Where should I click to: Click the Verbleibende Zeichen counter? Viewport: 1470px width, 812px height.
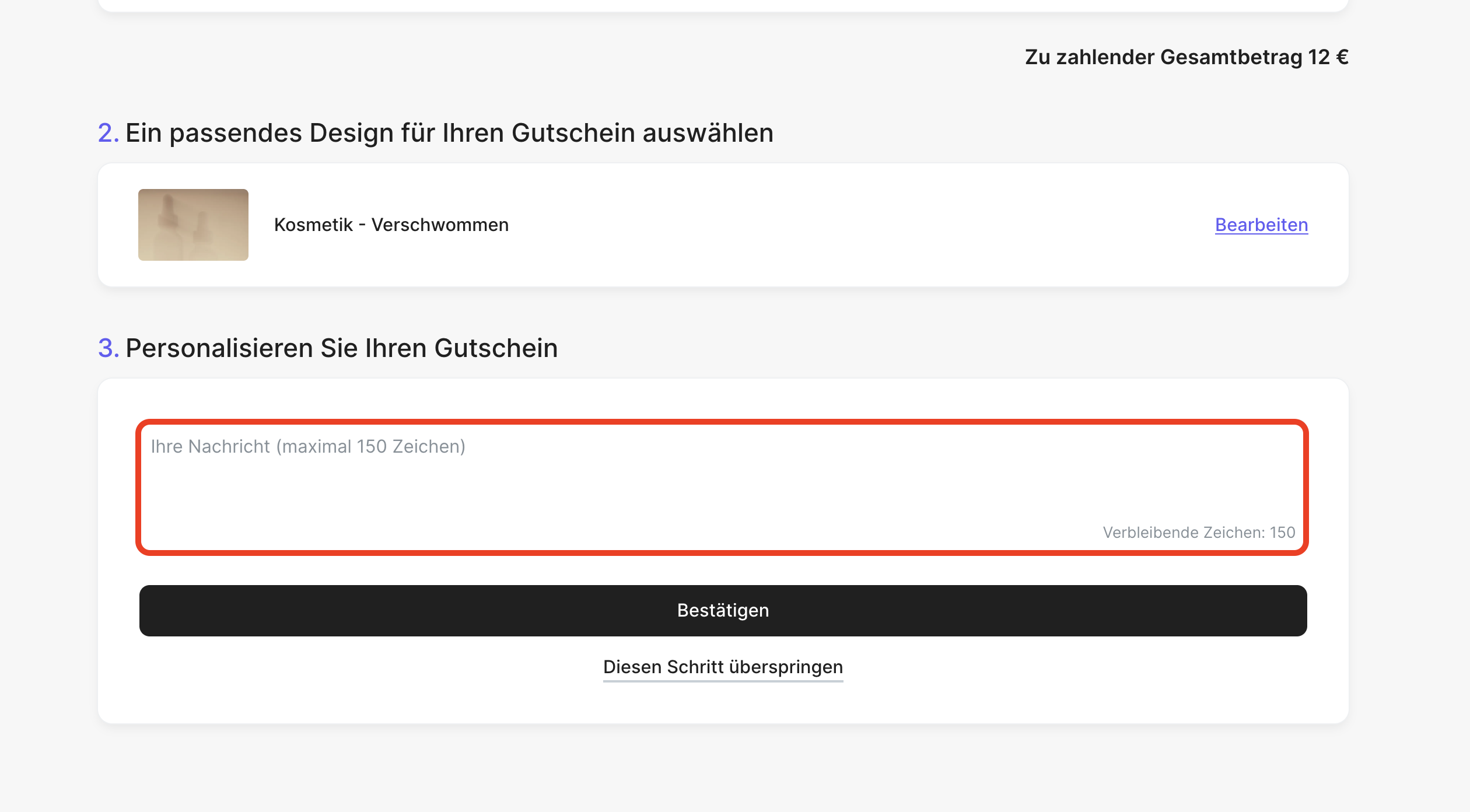(1198, 533)
